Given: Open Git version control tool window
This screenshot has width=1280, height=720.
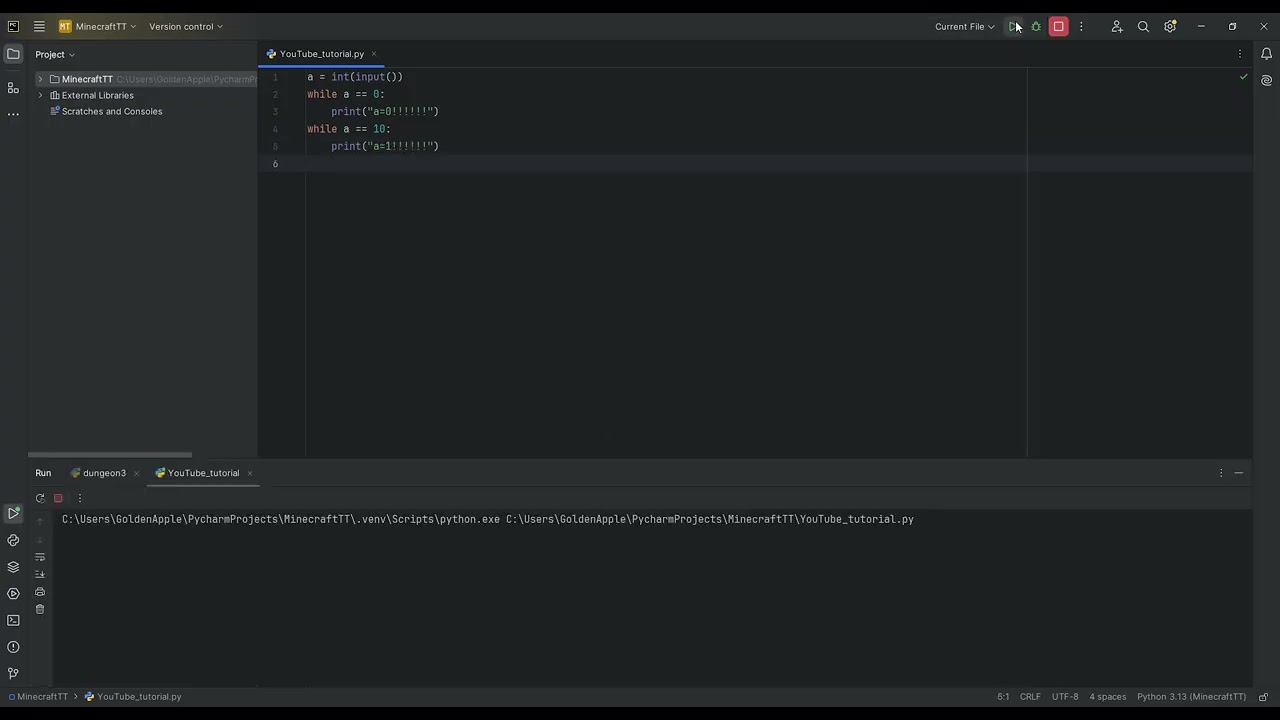Looking at the screenshot, I should (13, 674).
